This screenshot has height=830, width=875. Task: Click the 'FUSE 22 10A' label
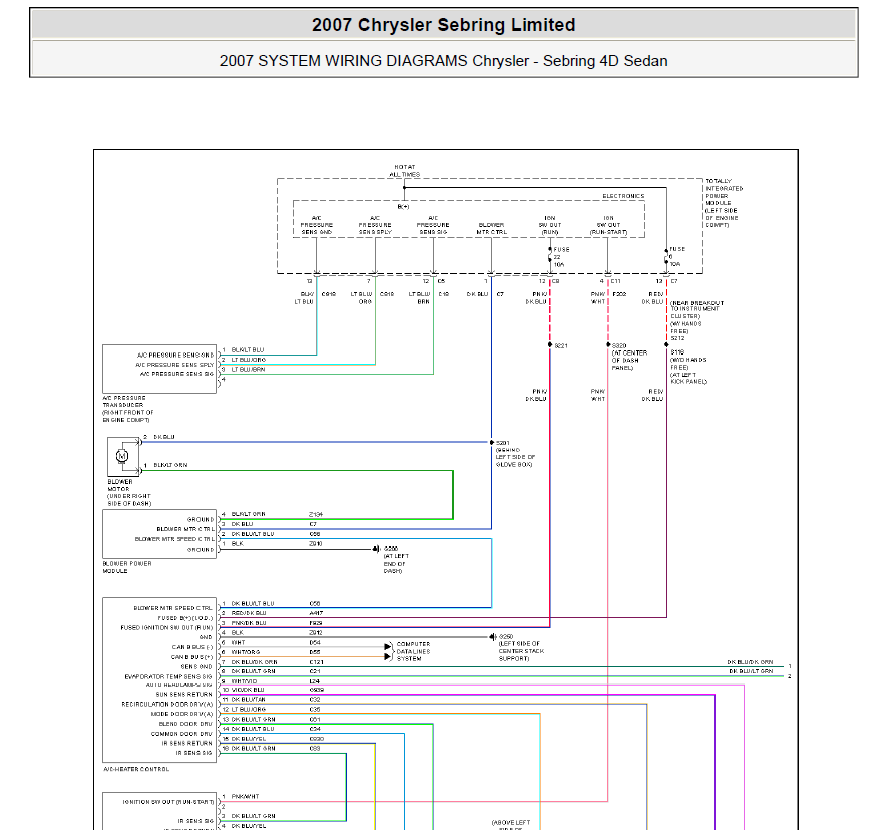tap(561, 257)
